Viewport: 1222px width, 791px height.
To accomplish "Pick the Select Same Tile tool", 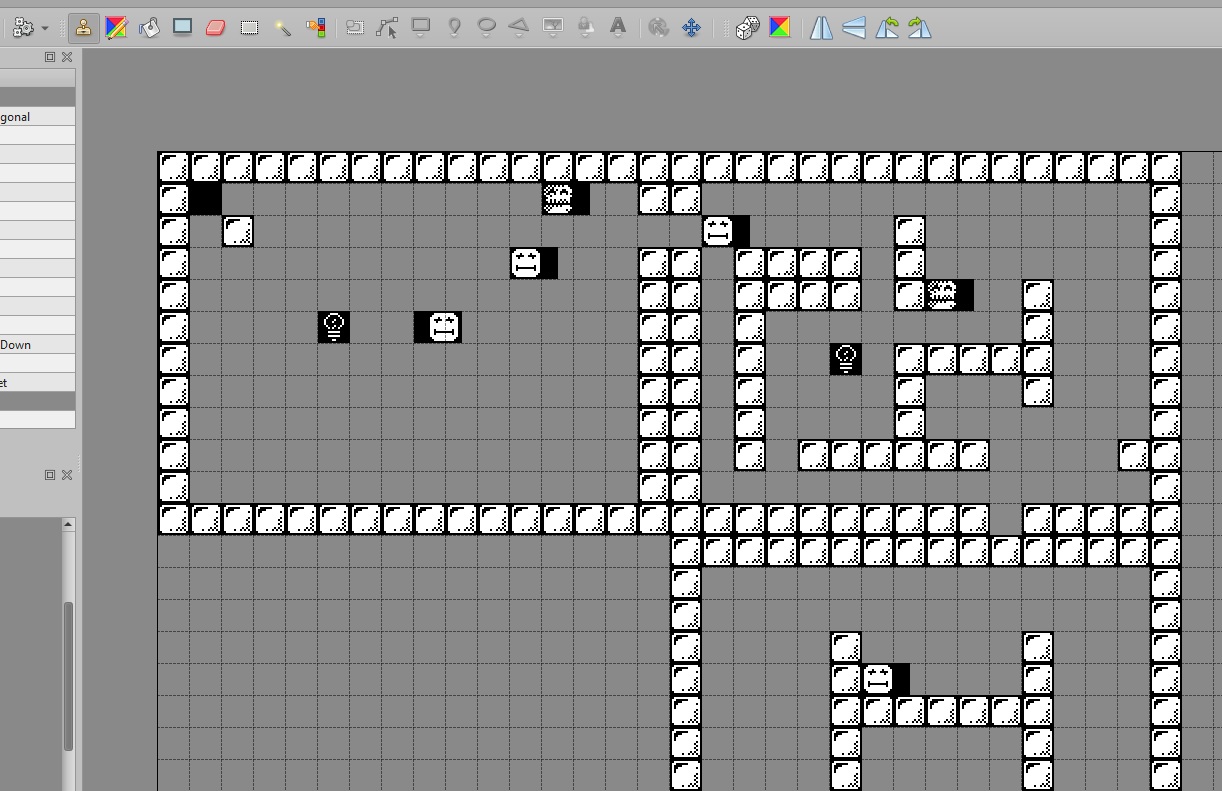I will (316, 28).
